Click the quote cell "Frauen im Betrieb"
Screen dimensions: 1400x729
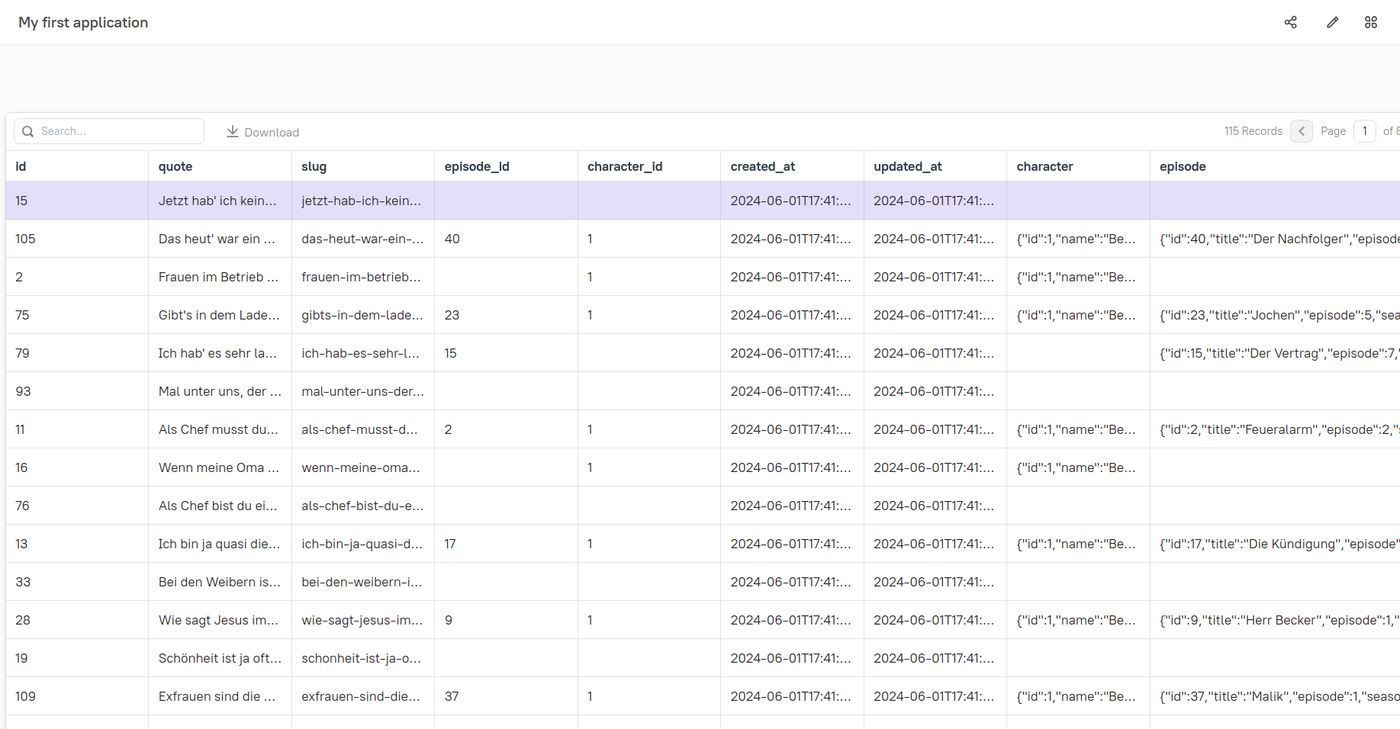(x=218, y=277)
